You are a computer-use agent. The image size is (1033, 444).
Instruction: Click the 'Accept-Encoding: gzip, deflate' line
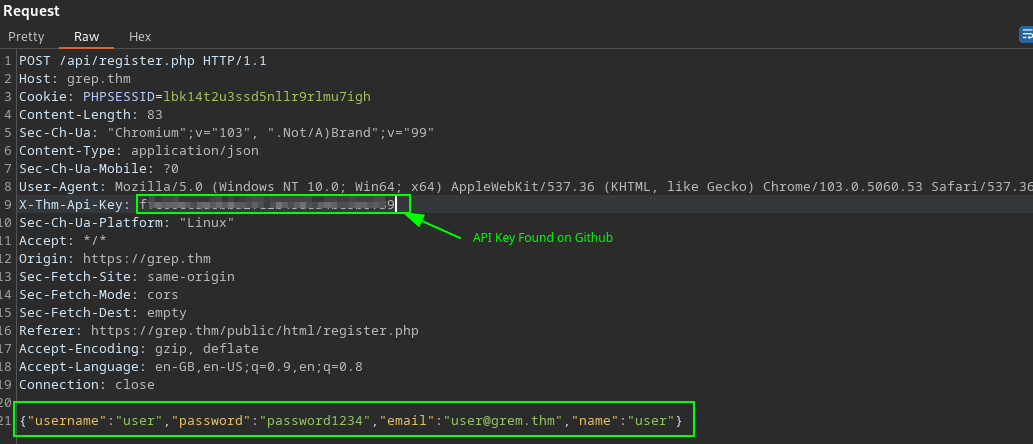[138, 348]
